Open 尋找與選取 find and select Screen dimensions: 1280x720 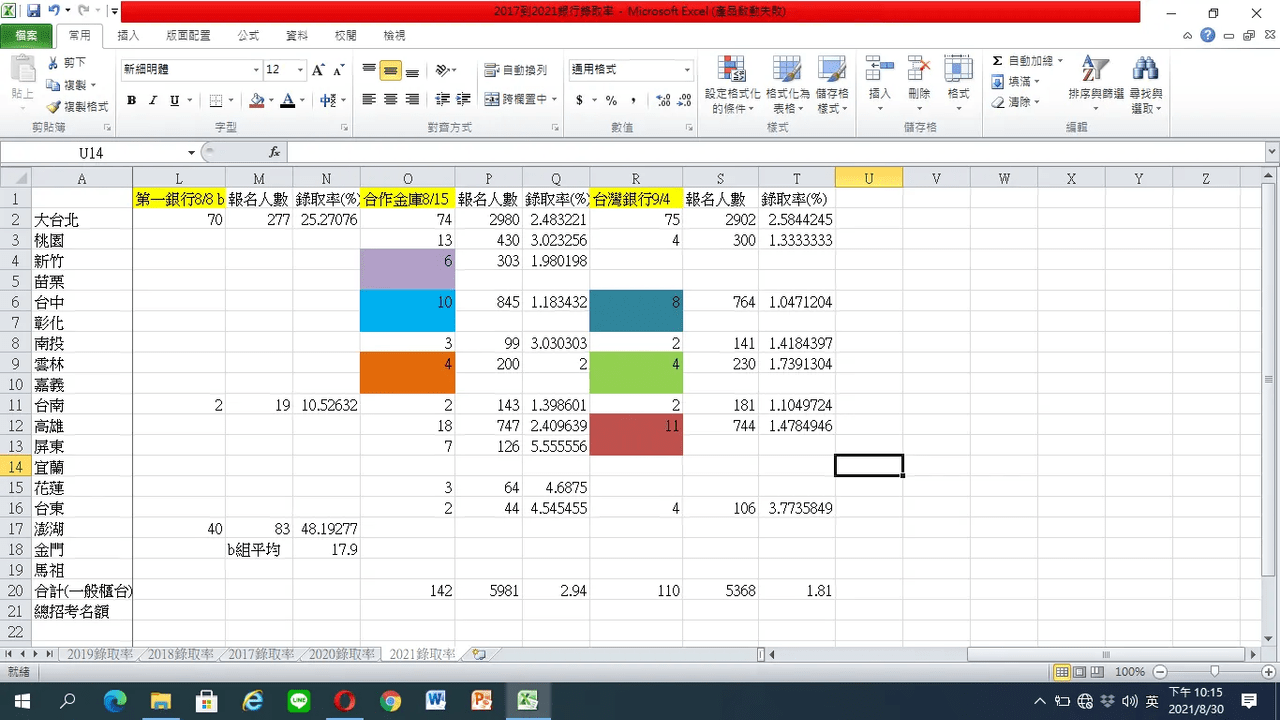(x=1145, y=85)
